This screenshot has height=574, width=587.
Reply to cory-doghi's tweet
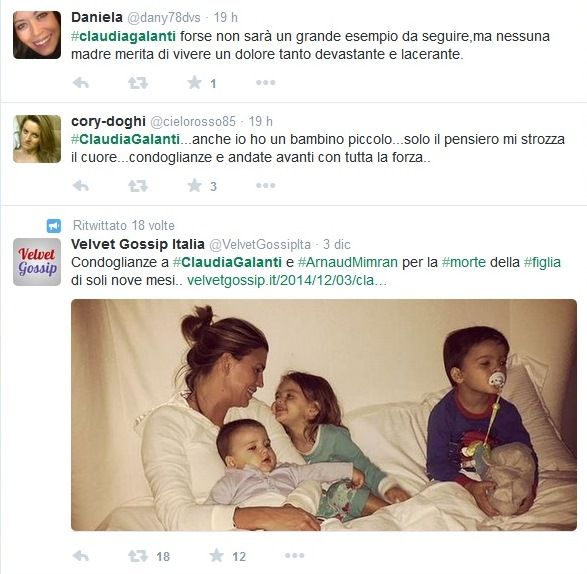click(x=80, y=185)
